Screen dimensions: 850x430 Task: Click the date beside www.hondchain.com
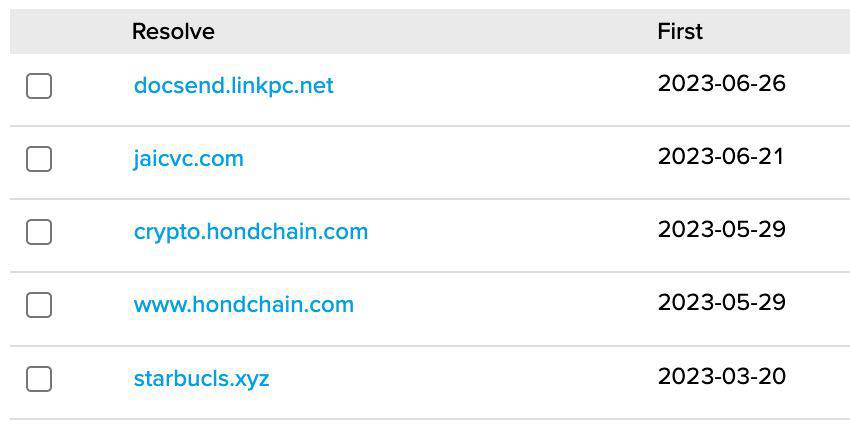[x=721, y=302]
